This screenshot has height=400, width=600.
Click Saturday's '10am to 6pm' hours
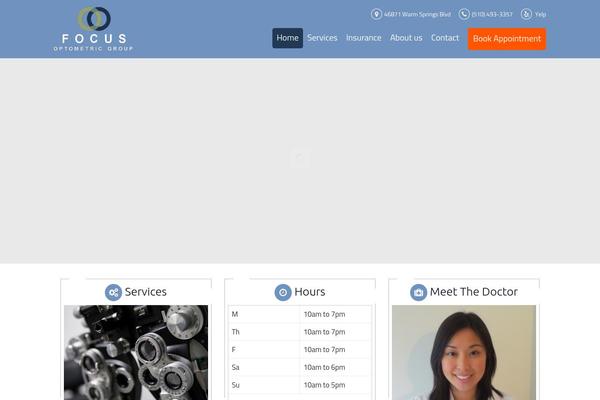click(x=324, y=367)
